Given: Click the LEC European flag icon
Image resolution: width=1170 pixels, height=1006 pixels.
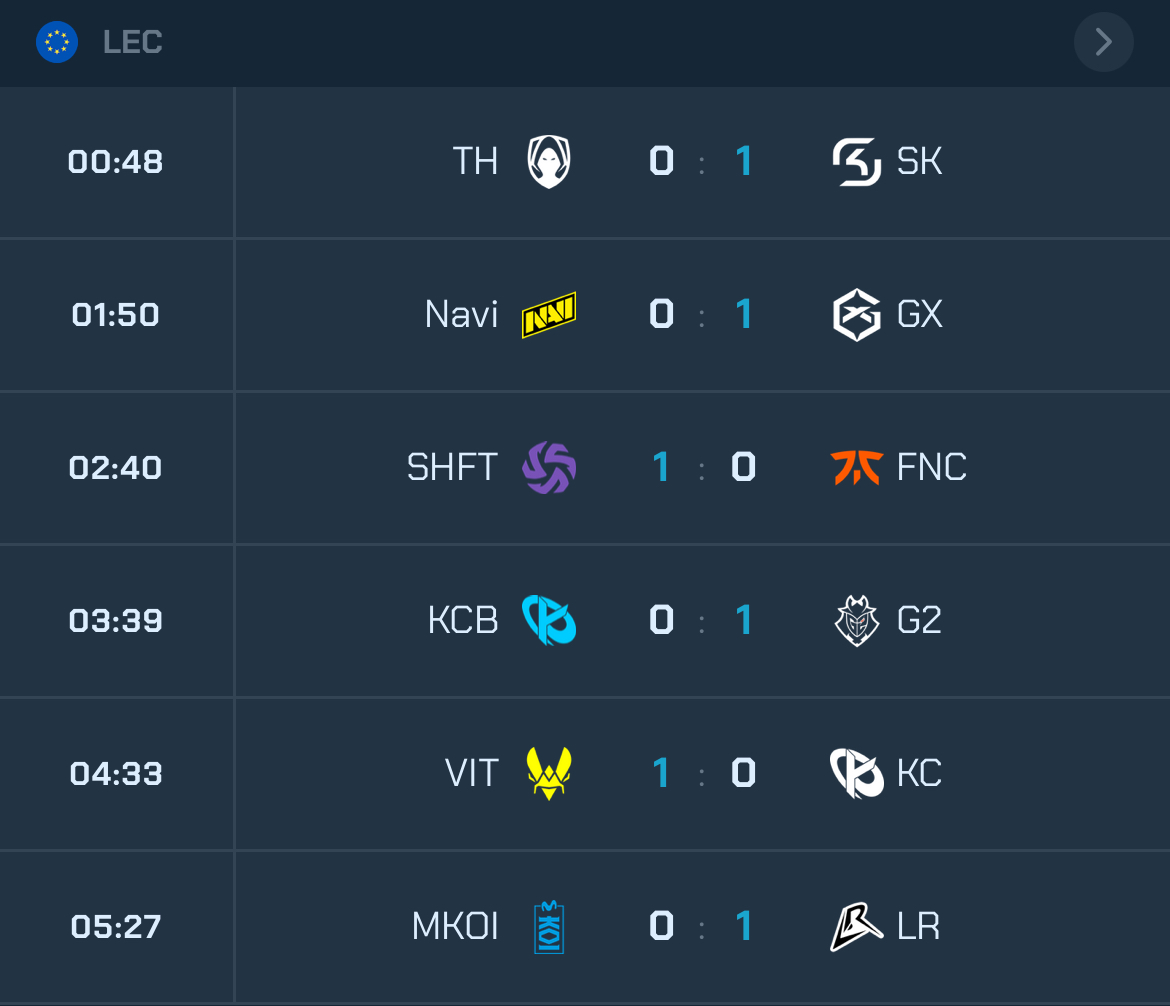Looking at the screenshot, I should pyautogui.click(x=57, y=42).
